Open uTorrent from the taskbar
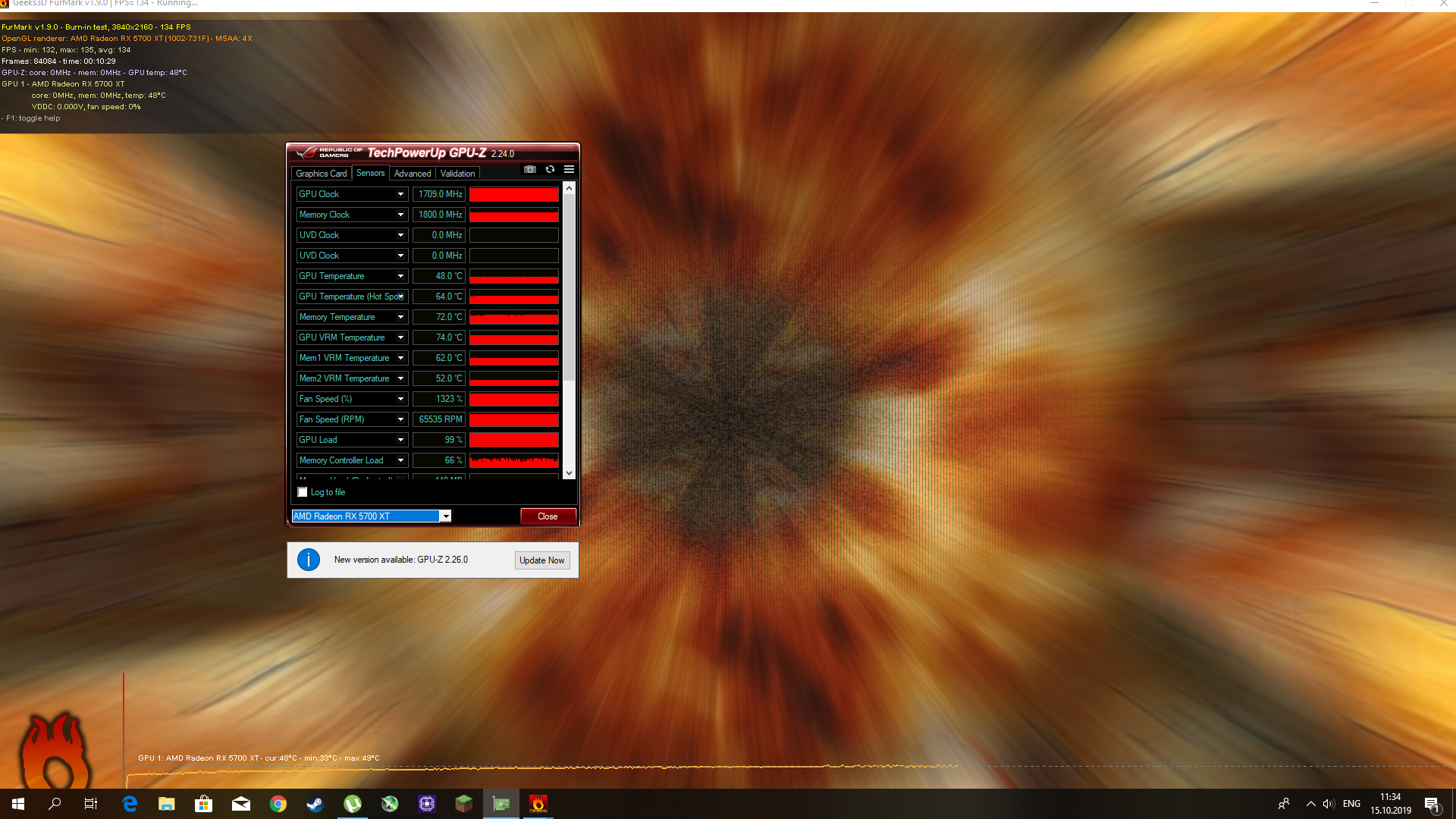Screen dimensions: 1456x819 coord(352,804)
